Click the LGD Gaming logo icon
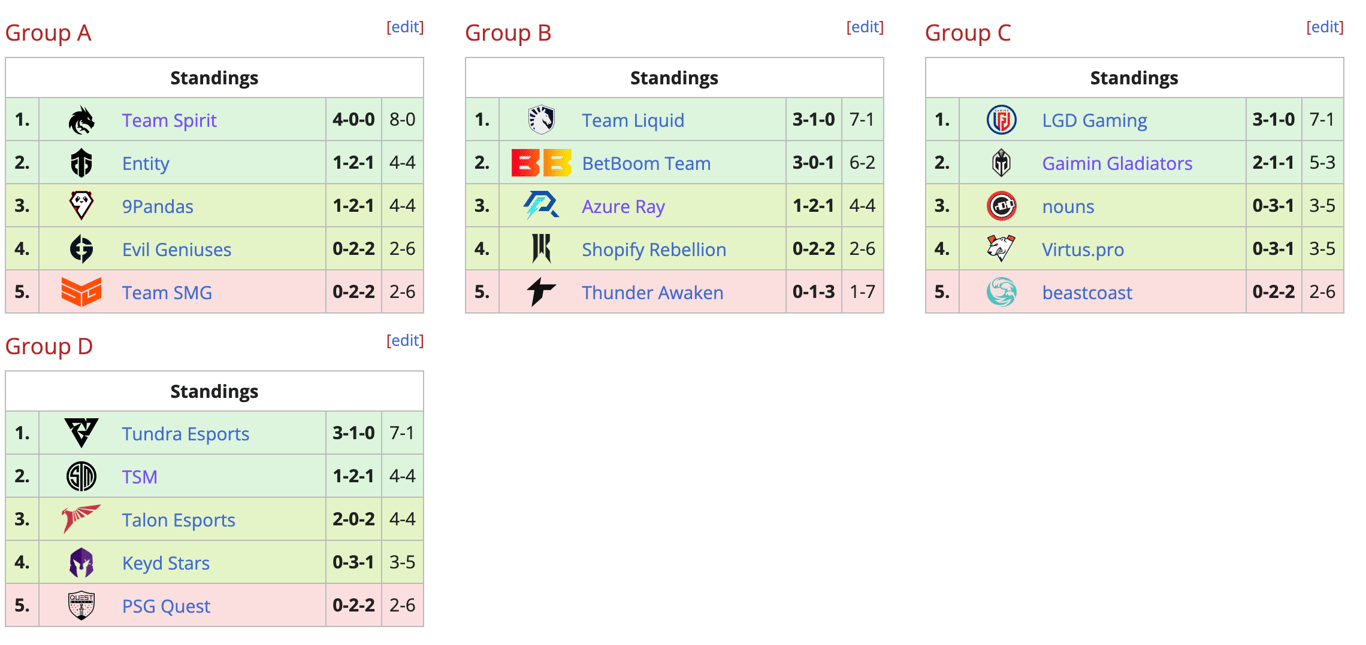The height and width of the screenshot is (645, 1366). point(1001,120)
